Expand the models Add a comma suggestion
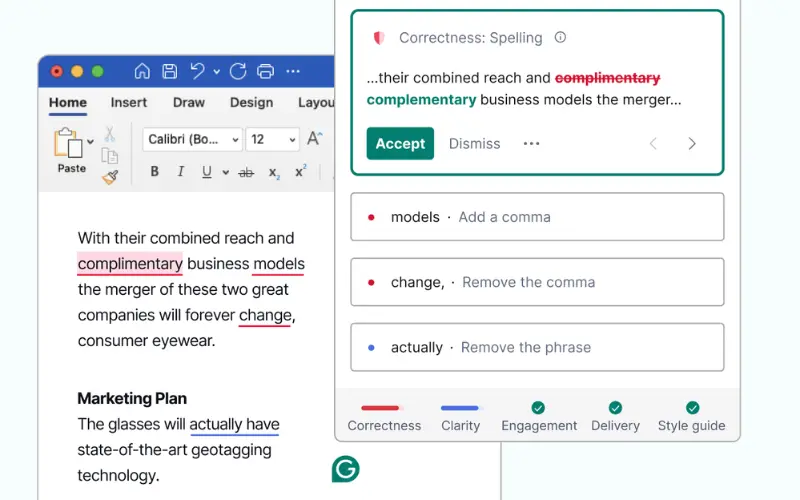The width and height of the screenshot is (800, 500). click(537, 217)
